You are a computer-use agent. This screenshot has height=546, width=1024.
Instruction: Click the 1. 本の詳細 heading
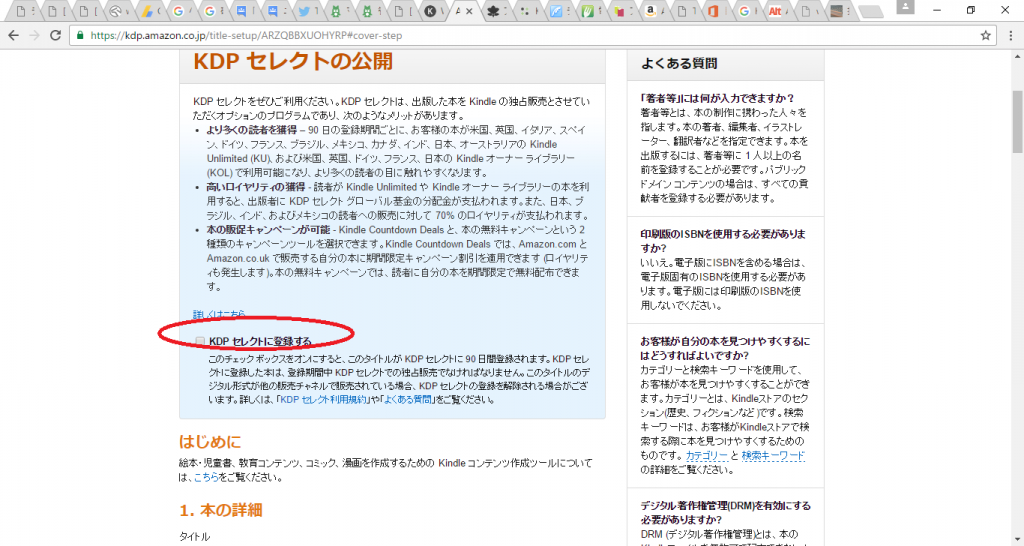(x=221, y=510)
